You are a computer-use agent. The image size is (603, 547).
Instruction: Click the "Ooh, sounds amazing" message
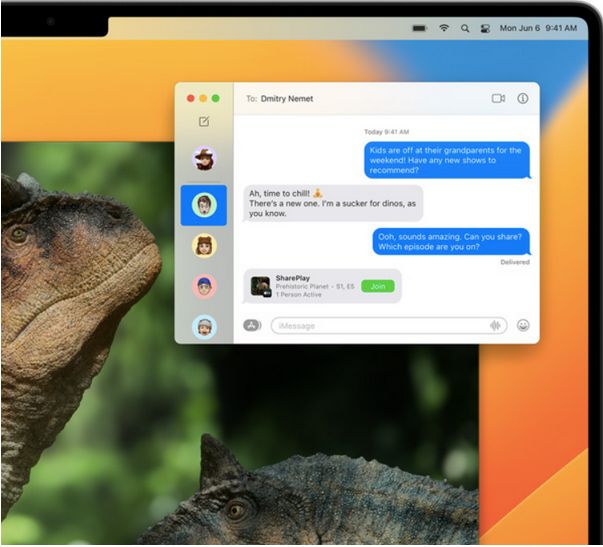pyautogui.click(x=451, y=242)
